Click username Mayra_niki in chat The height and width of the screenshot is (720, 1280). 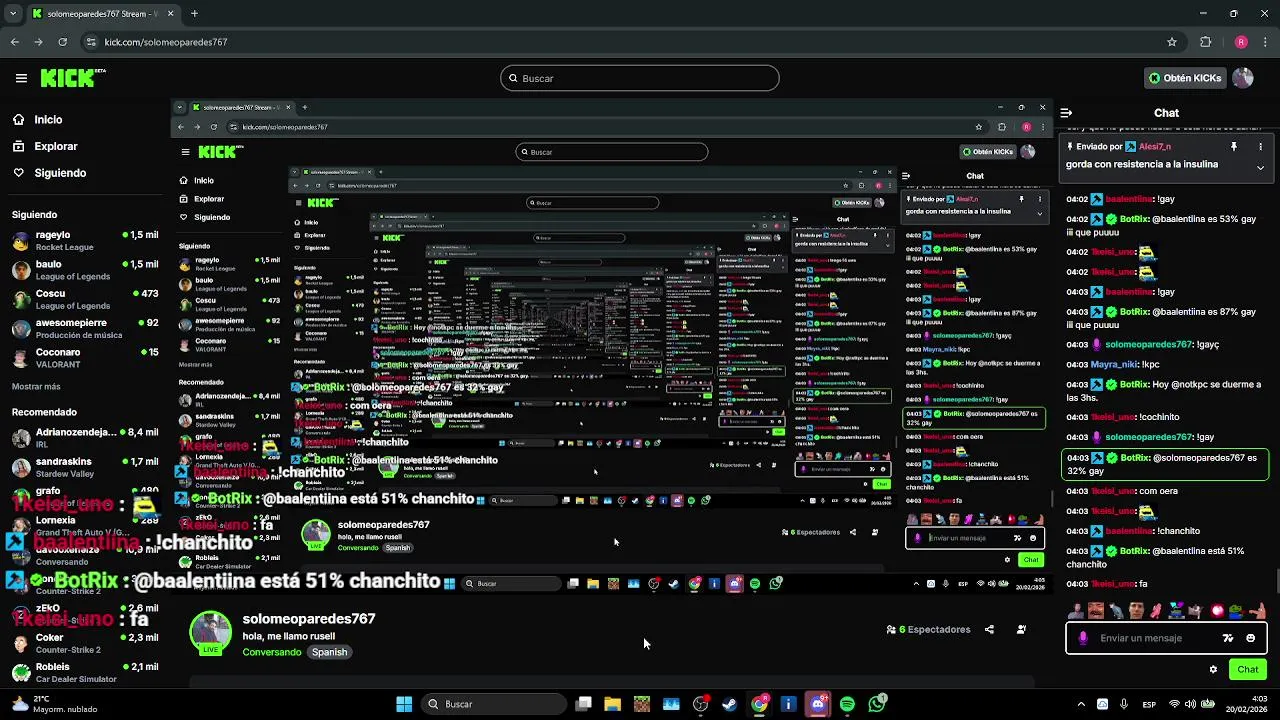1114,365
